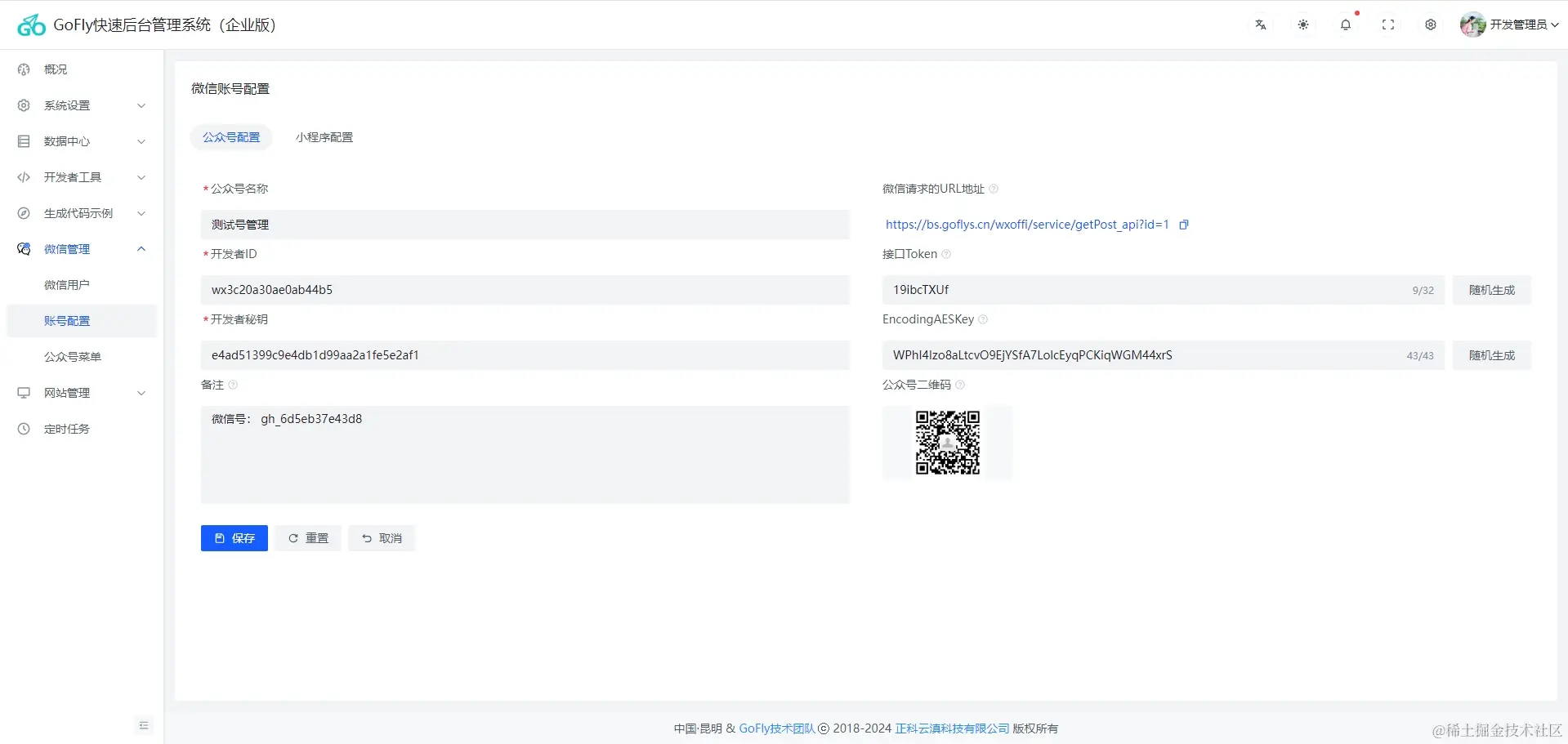Click the 开发者工具 code icon

pyautogui.click(x=24, y=177)
